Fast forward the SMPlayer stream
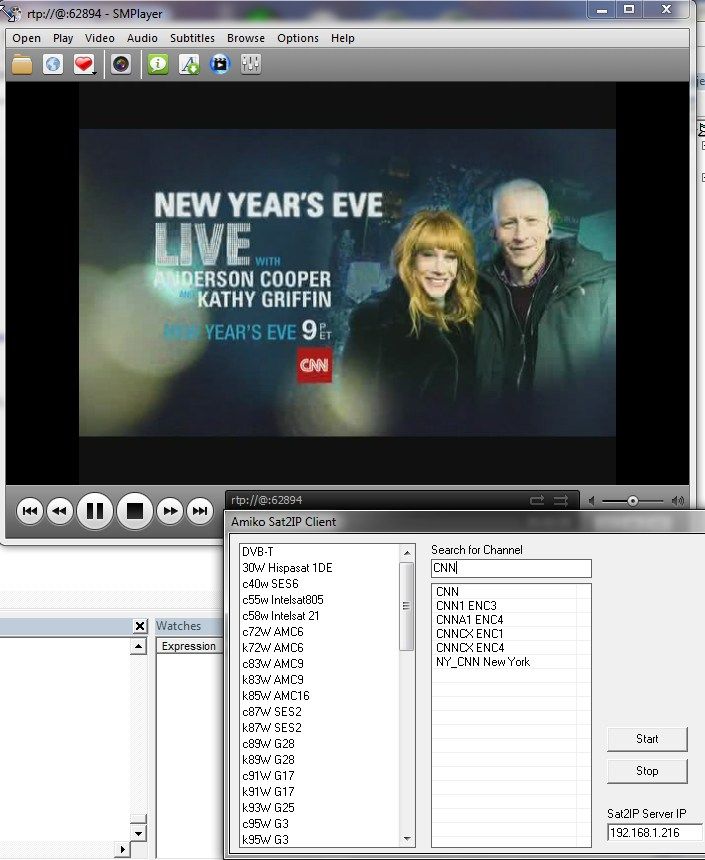Image resolution: width=705 pixels, height=860 pixels. [170, 511]
